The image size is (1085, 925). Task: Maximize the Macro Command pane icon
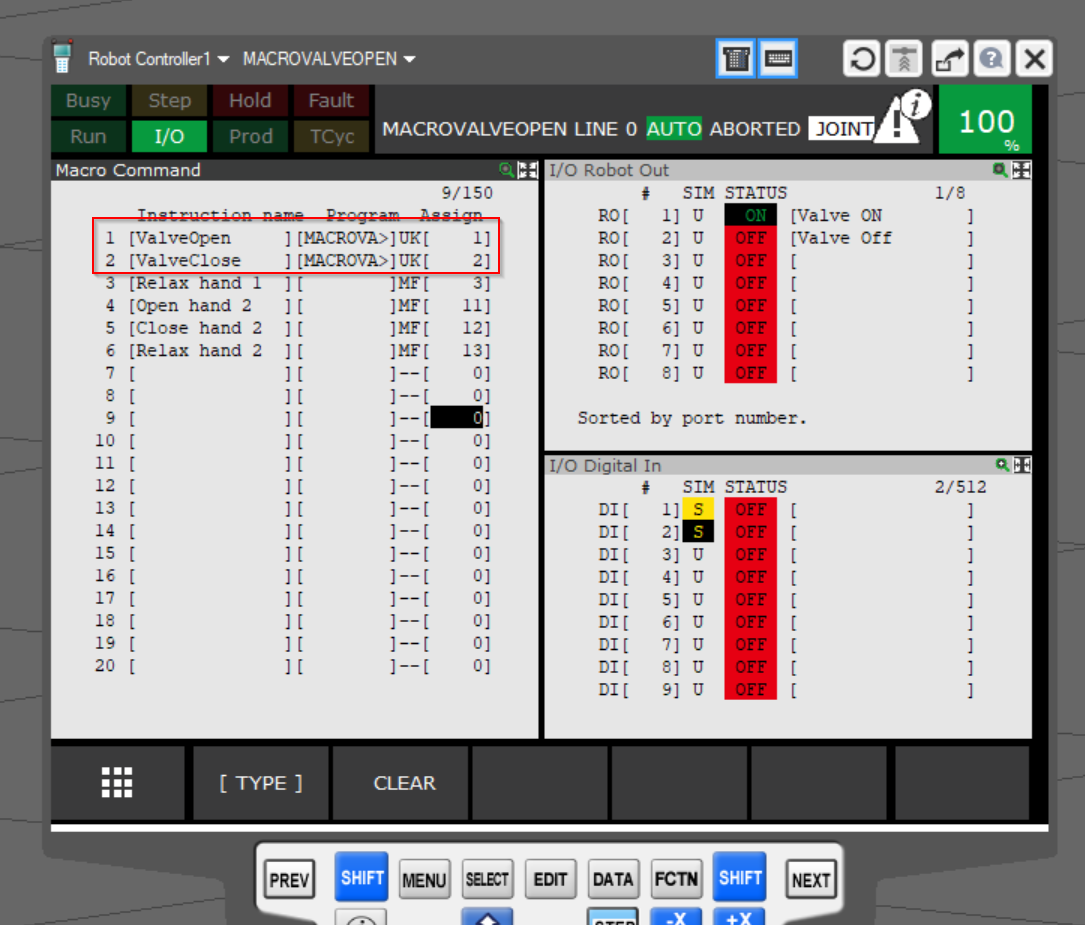click(528, 170)
